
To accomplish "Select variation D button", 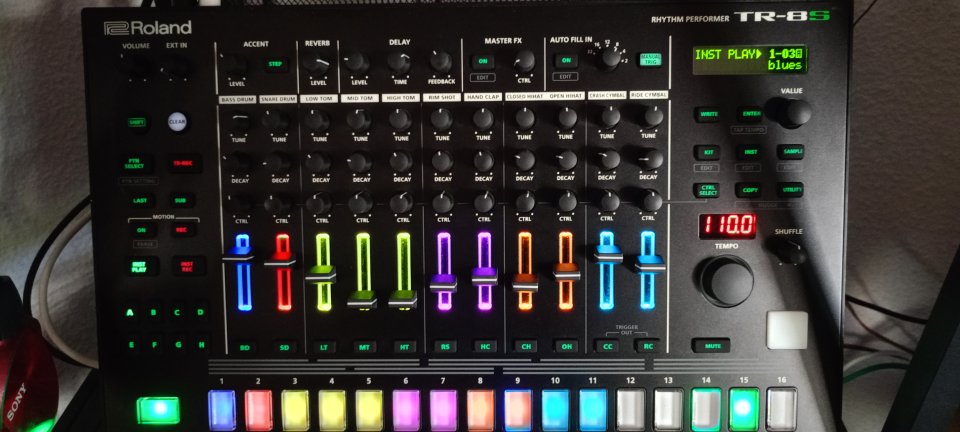I will (x=200, y=313).
